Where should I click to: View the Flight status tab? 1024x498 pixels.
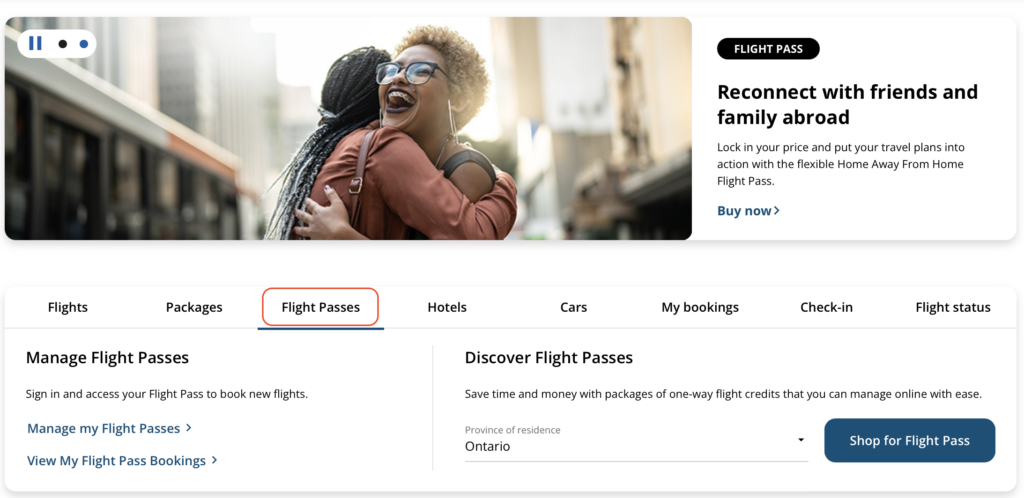(953, 307)
